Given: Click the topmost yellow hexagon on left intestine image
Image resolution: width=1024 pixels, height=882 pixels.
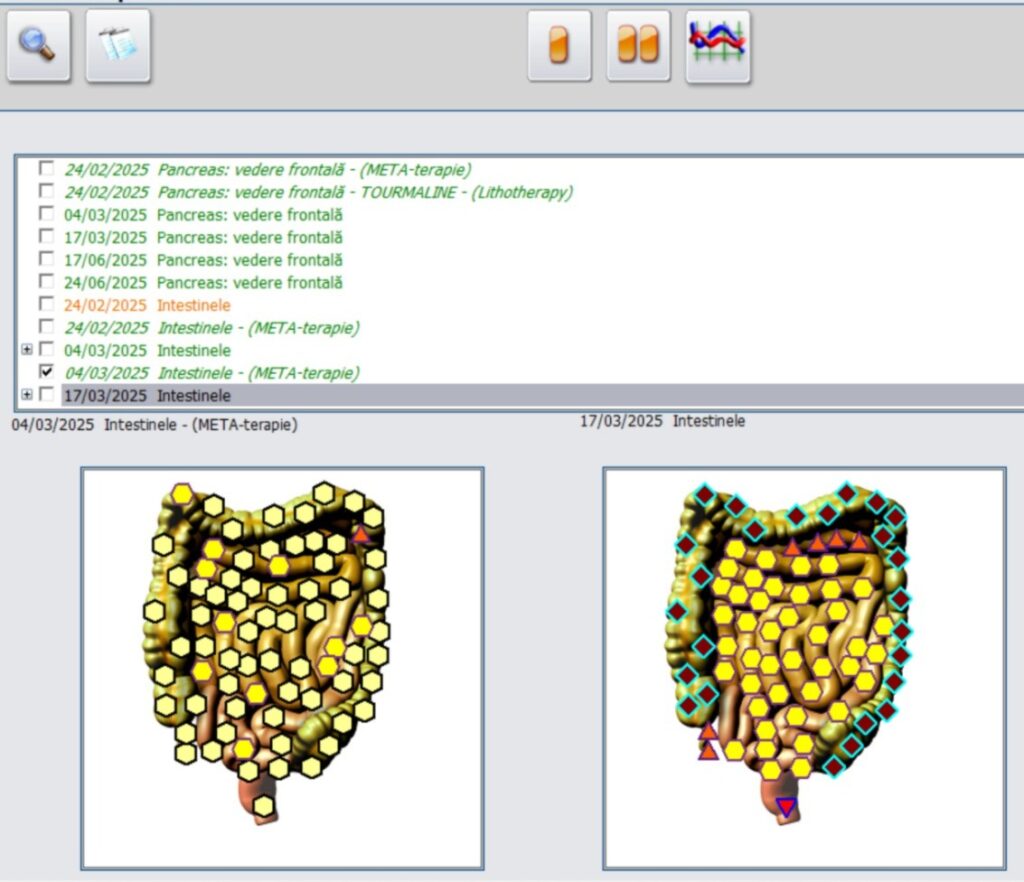Looking at the screenshot, I should (x=182, y=493).
